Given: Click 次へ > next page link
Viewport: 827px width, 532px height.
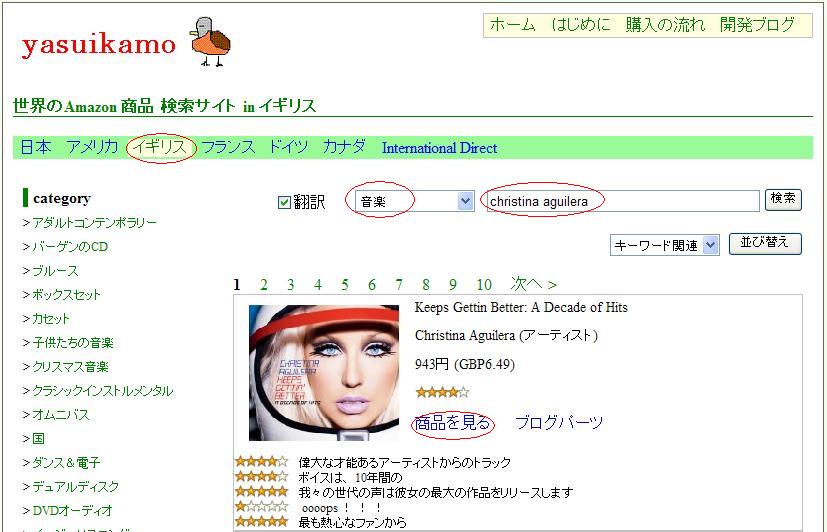Looking at the screenshot, I should click(x=533, y=284).
